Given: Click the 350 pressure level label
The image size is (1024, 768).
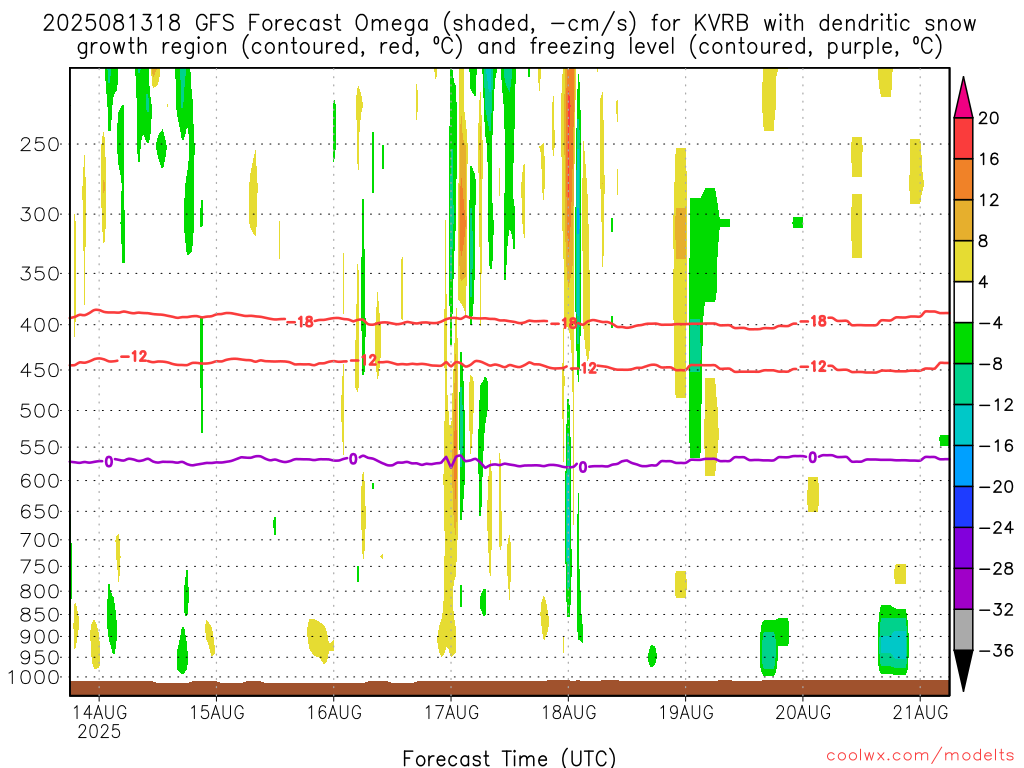Looking at the screenshot, I should click(x=40, y=274).
